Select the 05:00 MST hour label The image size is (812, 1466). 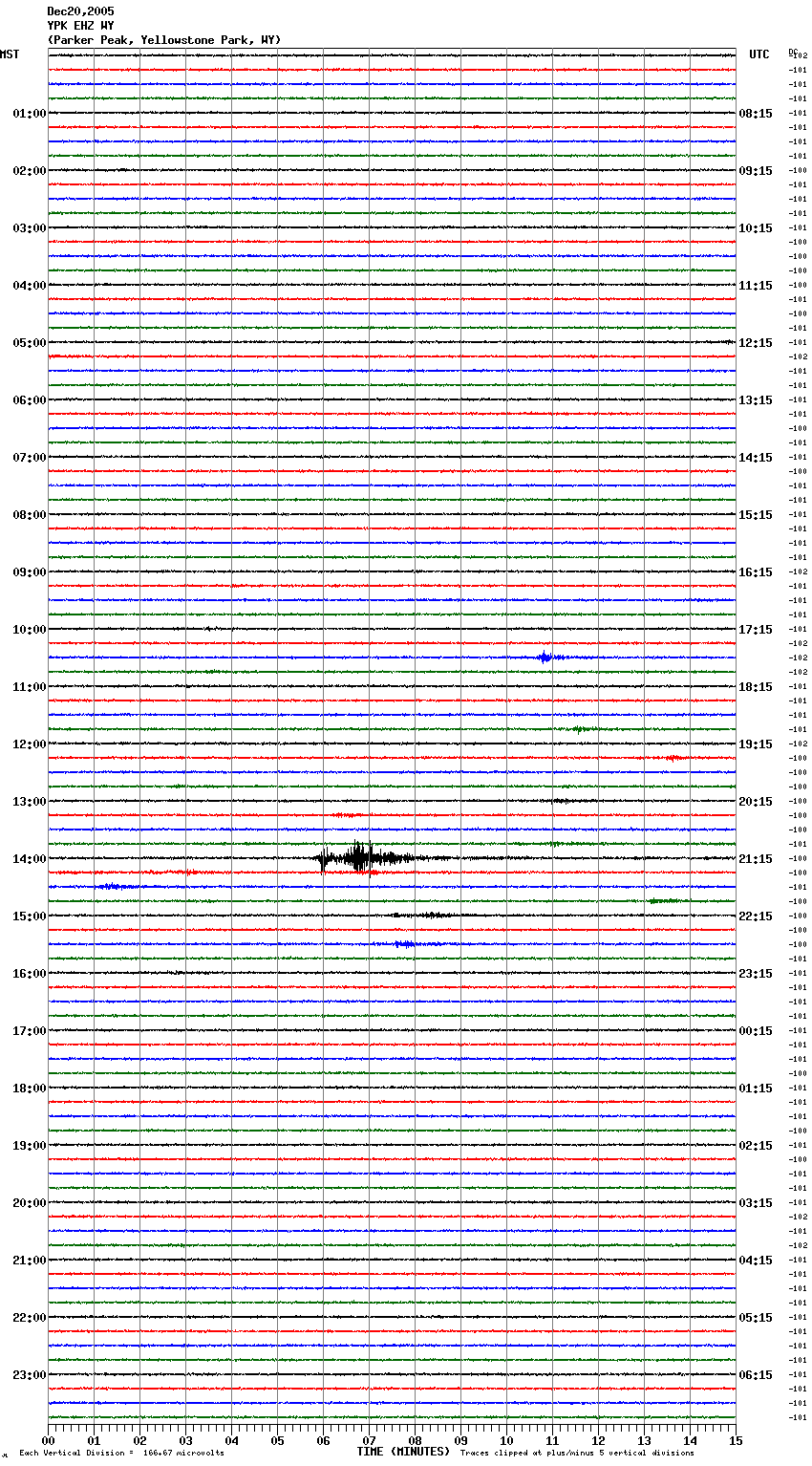[30, 343]
